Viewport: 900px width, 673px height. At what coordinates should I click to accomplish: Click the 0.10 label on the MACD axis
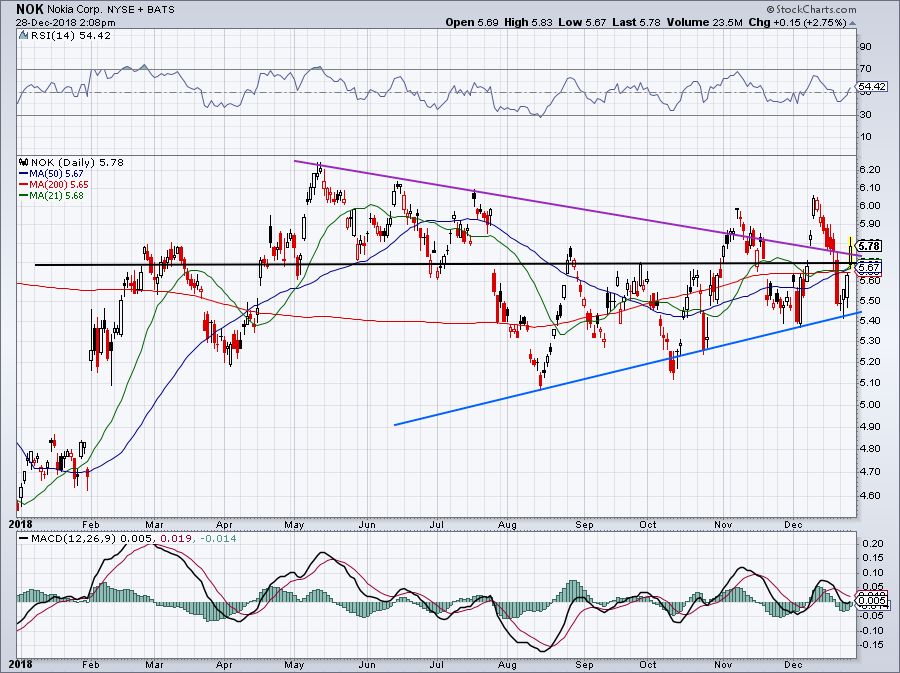click(872, 573)
